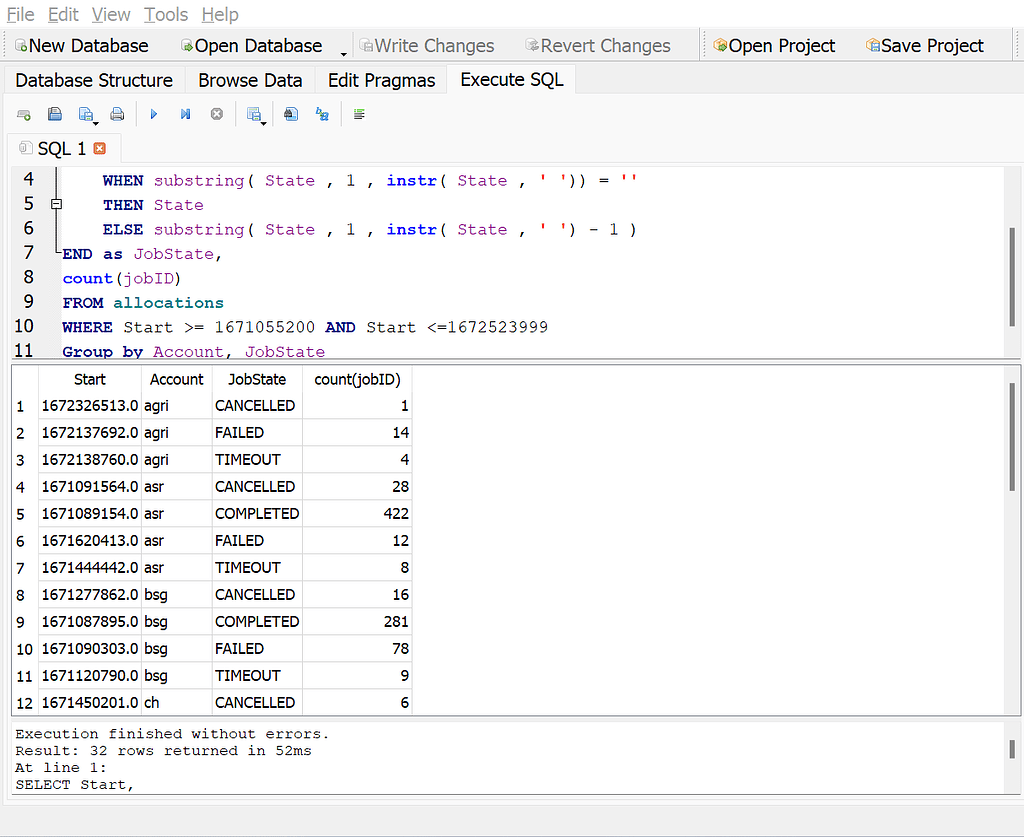The image size is (1024, 837).
Task: Click the find and replace icon
Action: pyautogui.click(x=322, y=115)
